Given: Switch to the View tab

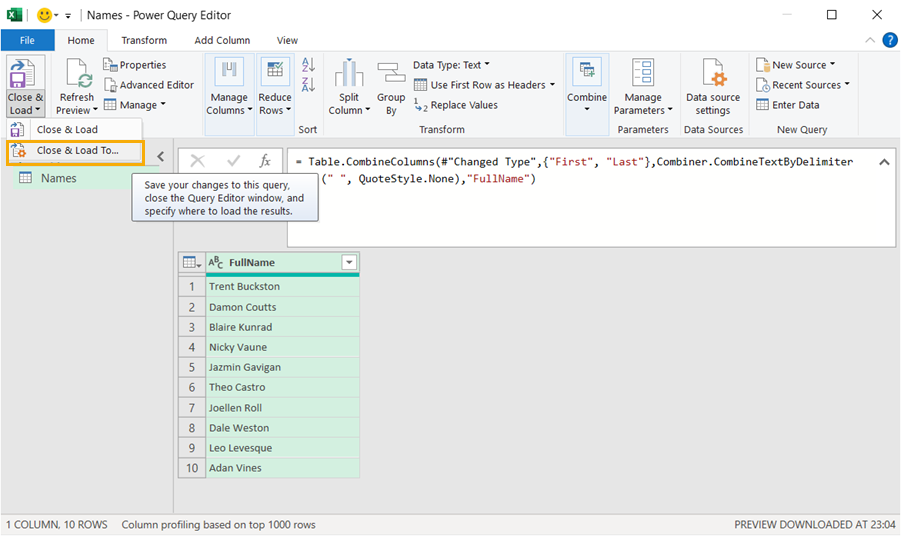Looking at the screenshot, I should [287, 40].
